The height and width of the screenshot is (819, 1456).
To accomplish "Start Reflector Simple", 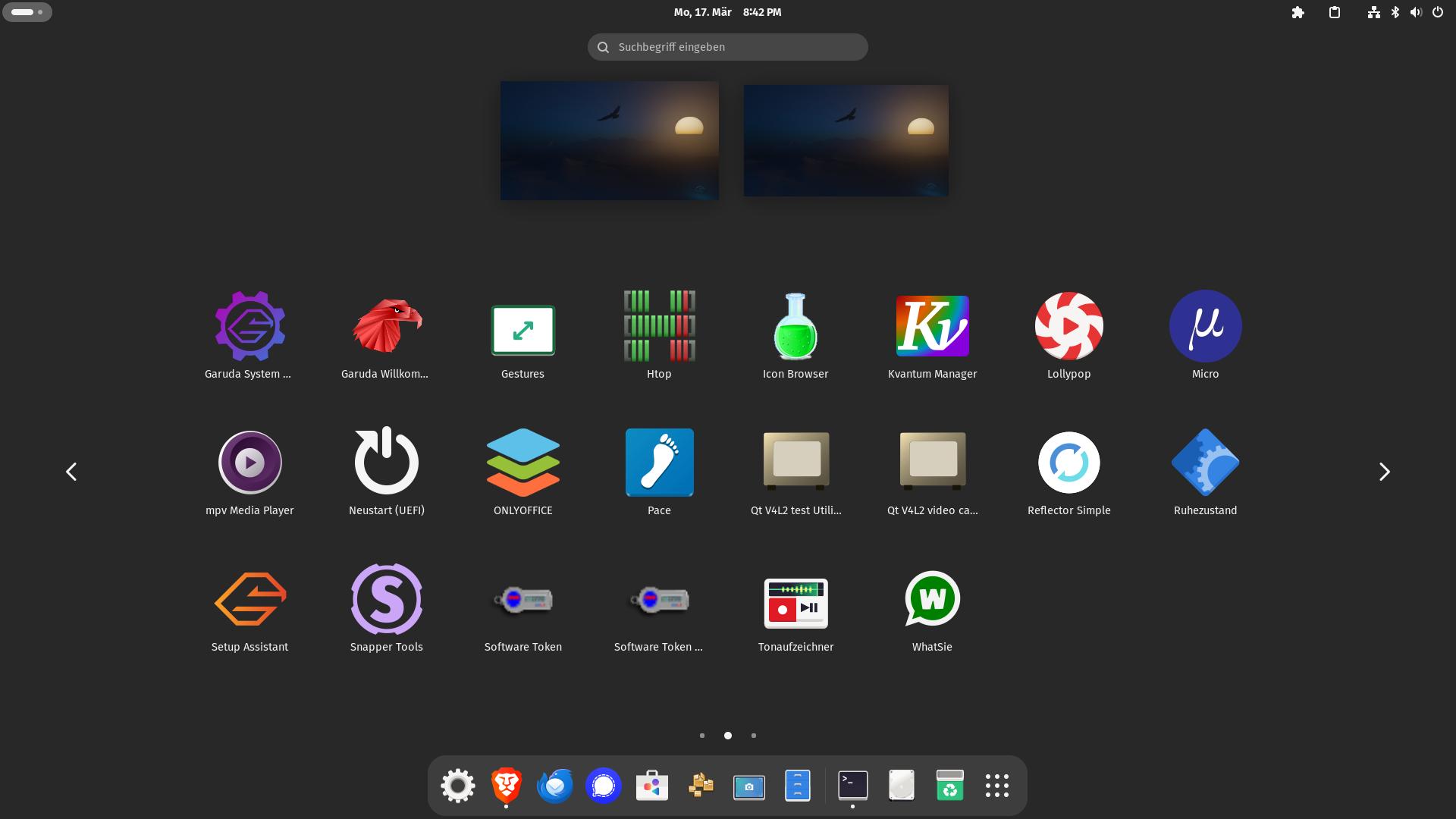I will click(x=1068, y=463).
